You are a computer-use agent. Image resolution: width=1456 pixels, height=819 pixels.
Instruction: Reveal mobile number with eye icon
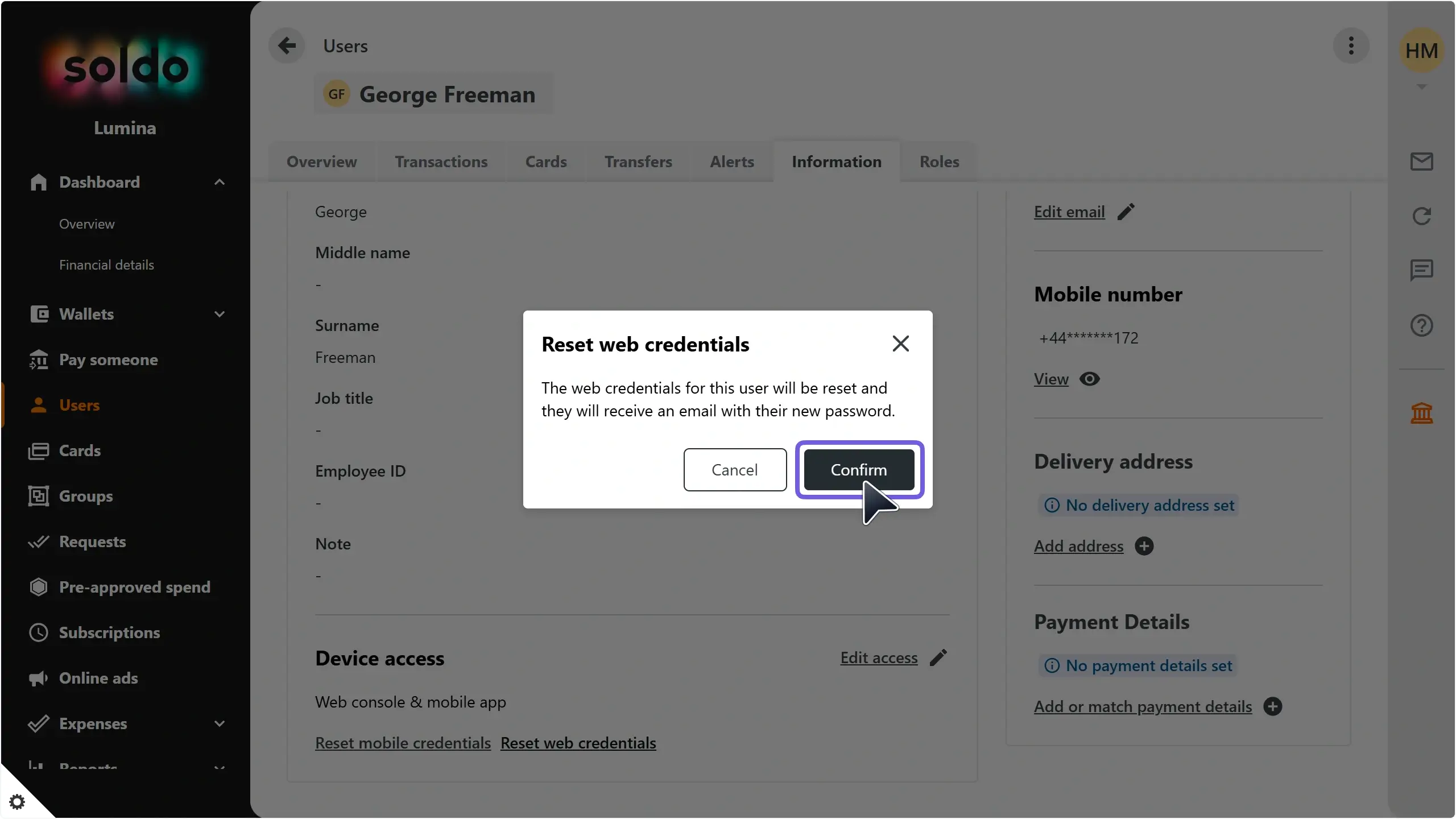[1089, 379]
